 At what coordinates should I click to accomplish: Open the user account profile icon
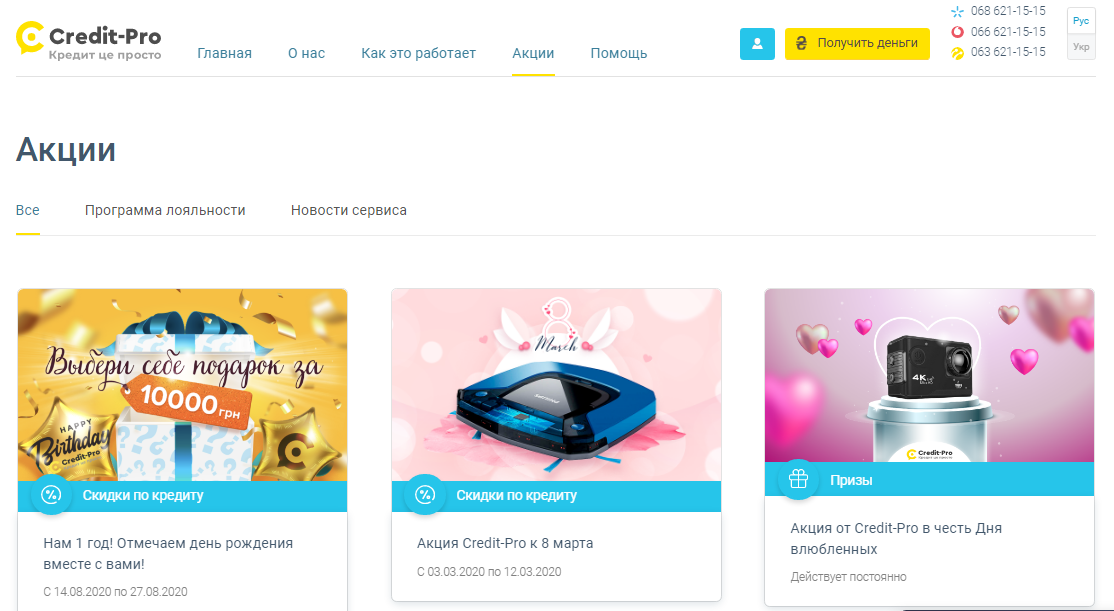(757, 43)
